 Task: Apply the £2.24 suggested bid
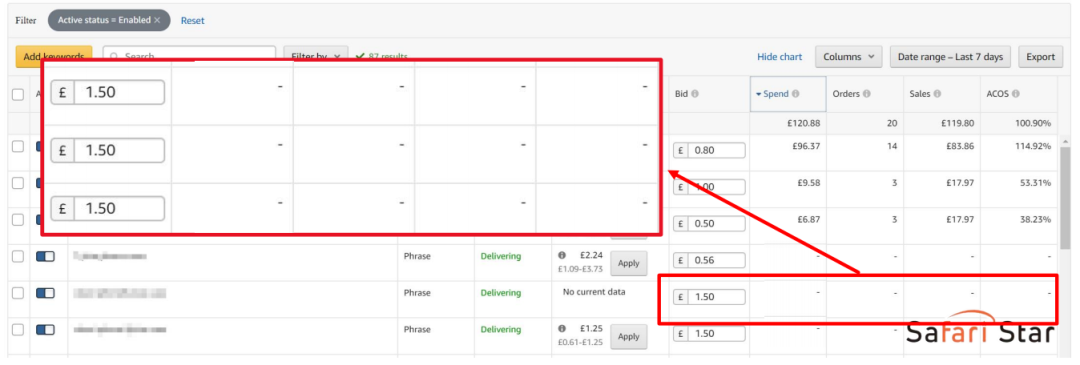629,263
